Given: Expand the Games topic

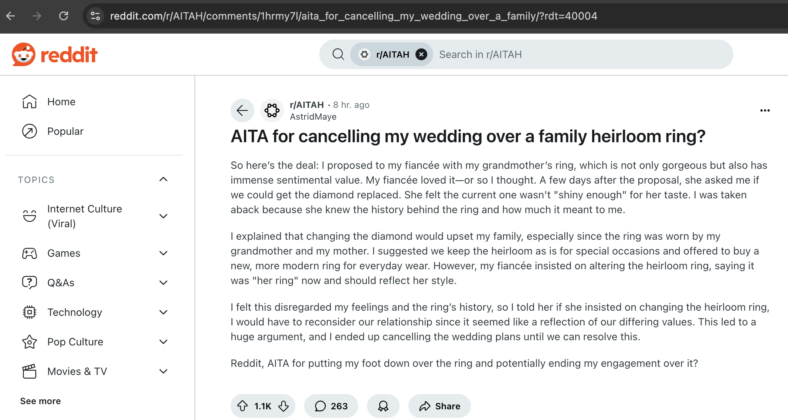Looking at the screenshot, I should click(163, 253).
